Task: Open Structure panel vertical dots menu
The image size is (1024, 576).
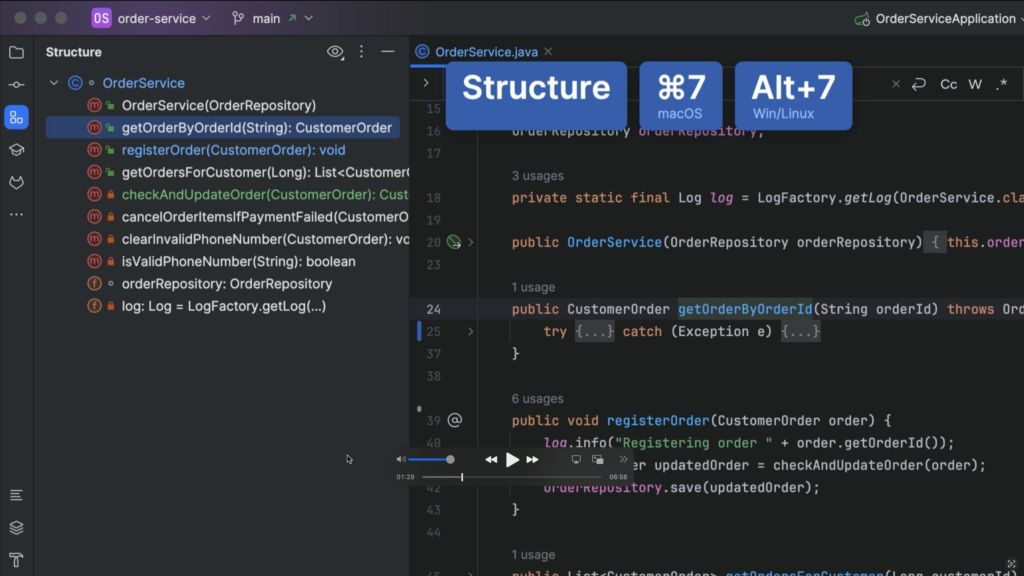Action: tap(361, 52)
